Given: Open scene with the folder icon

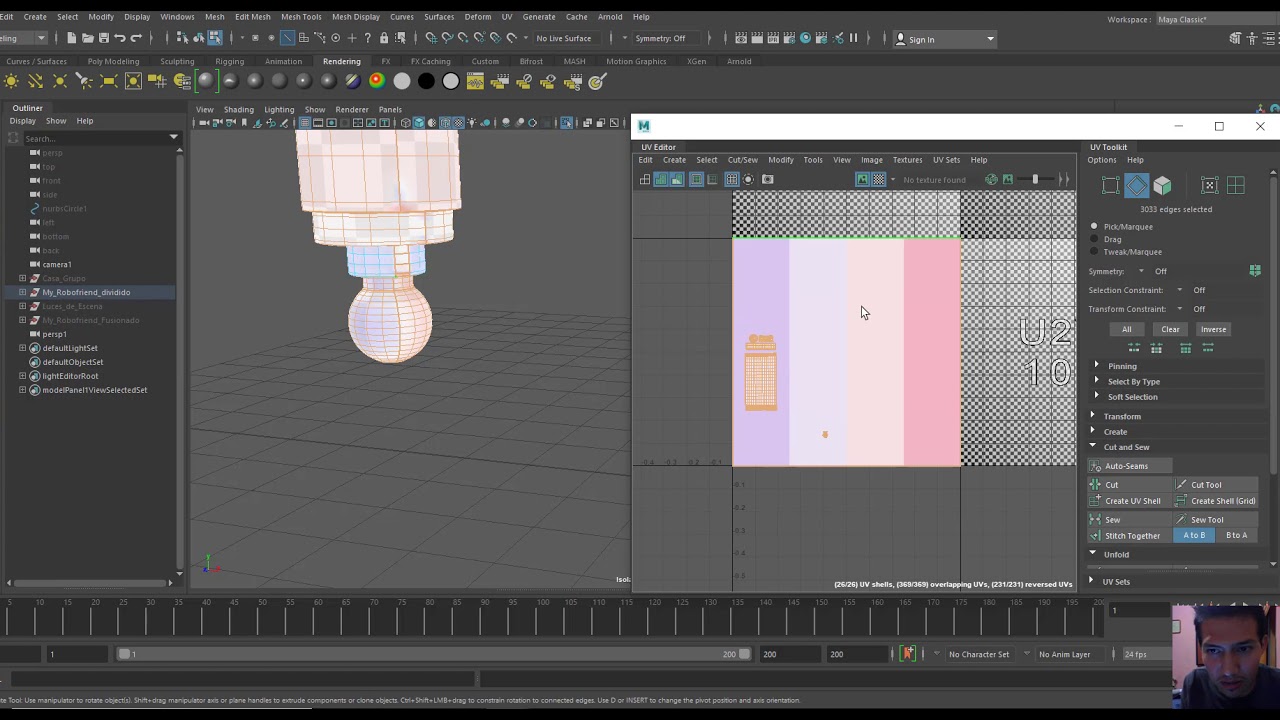Looking at the screenshot, I should click(88, 38).
